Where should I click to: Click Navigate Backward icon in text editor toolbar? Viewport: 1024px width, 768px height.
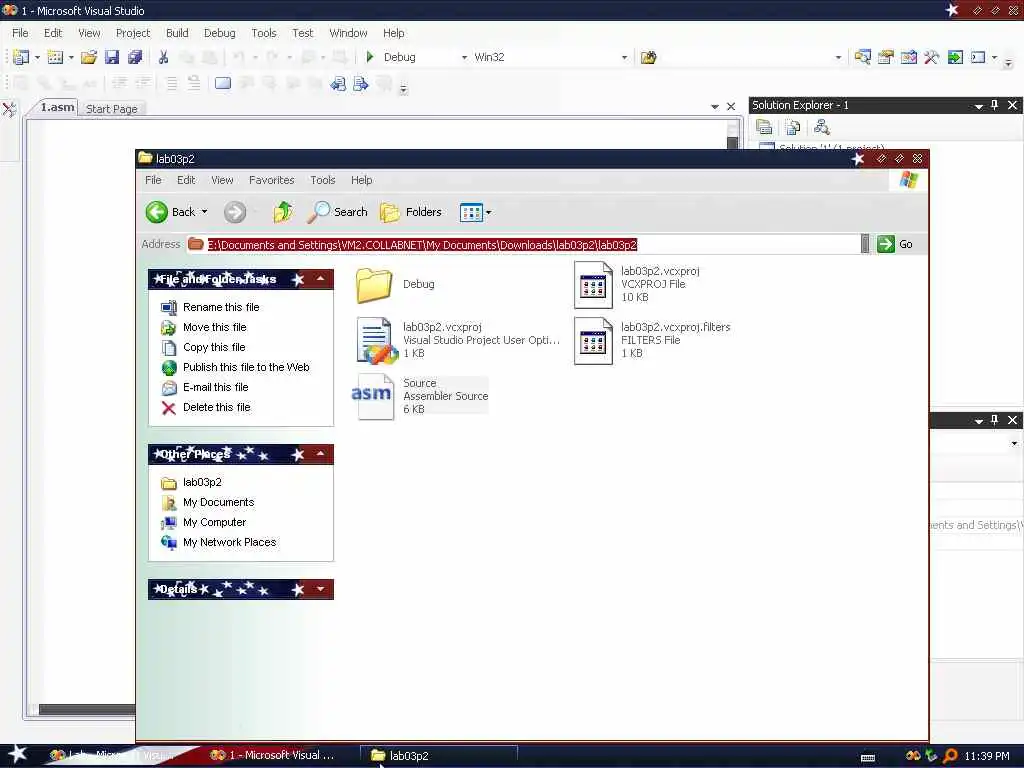(338, 84)
